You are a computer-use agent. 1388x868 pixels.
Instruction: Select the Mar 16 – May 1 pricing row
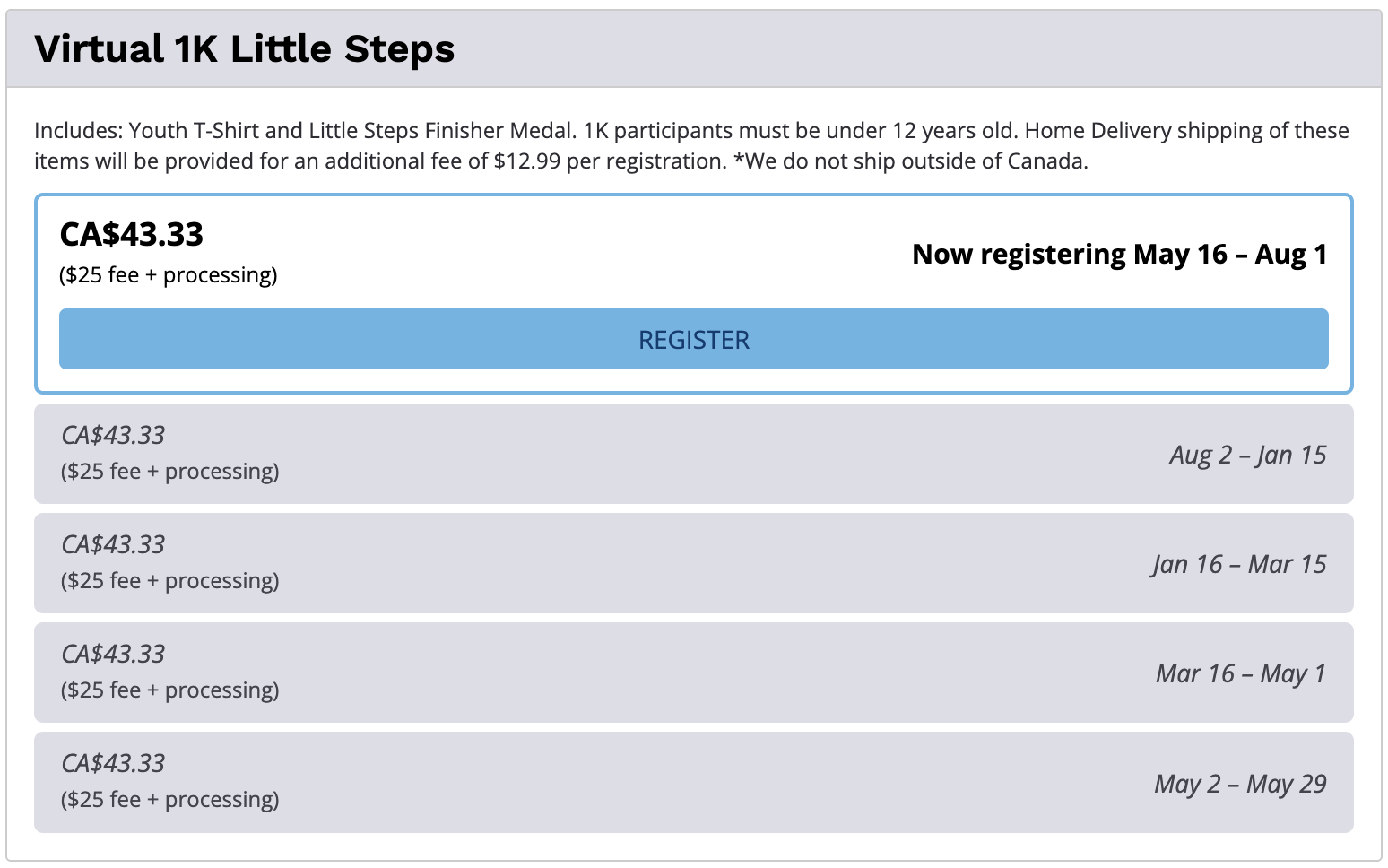[x=693, y=673]
